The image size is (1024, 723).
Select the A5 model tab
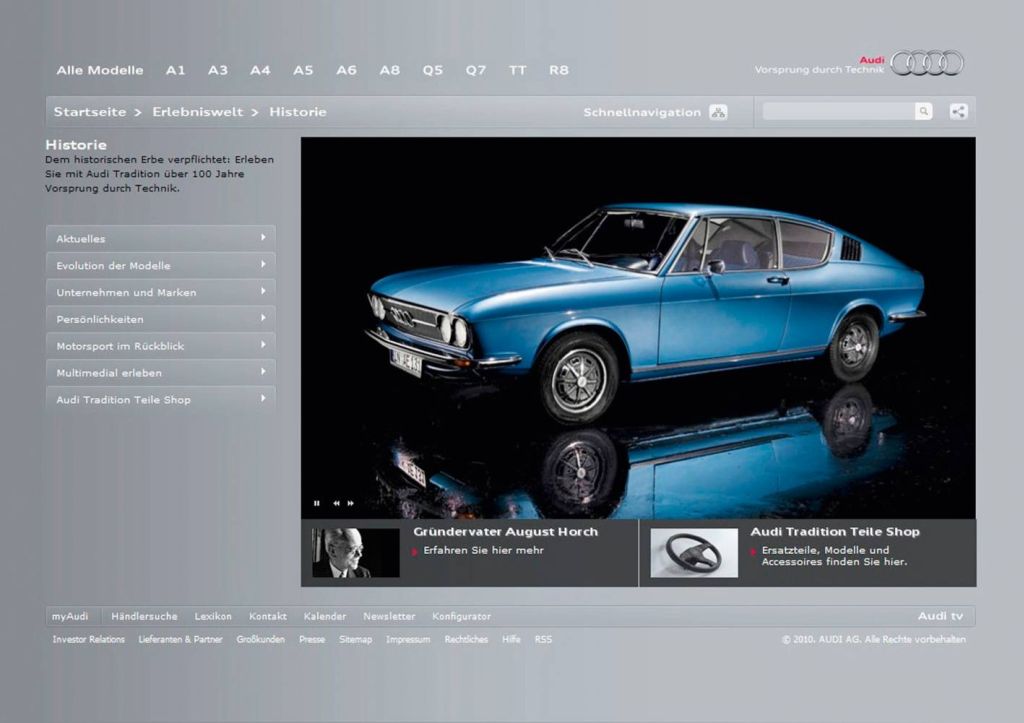coord(303,70)
